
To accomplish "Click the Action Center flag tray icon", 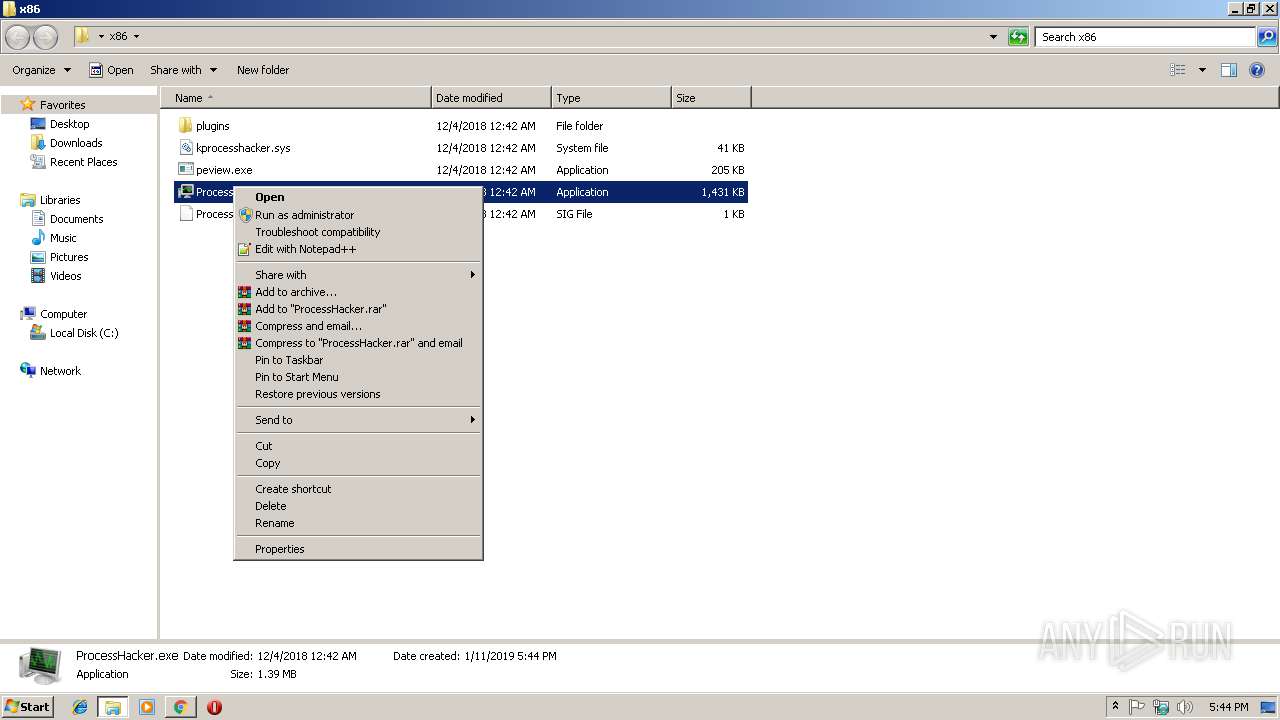I will (x=1137, y=707).
